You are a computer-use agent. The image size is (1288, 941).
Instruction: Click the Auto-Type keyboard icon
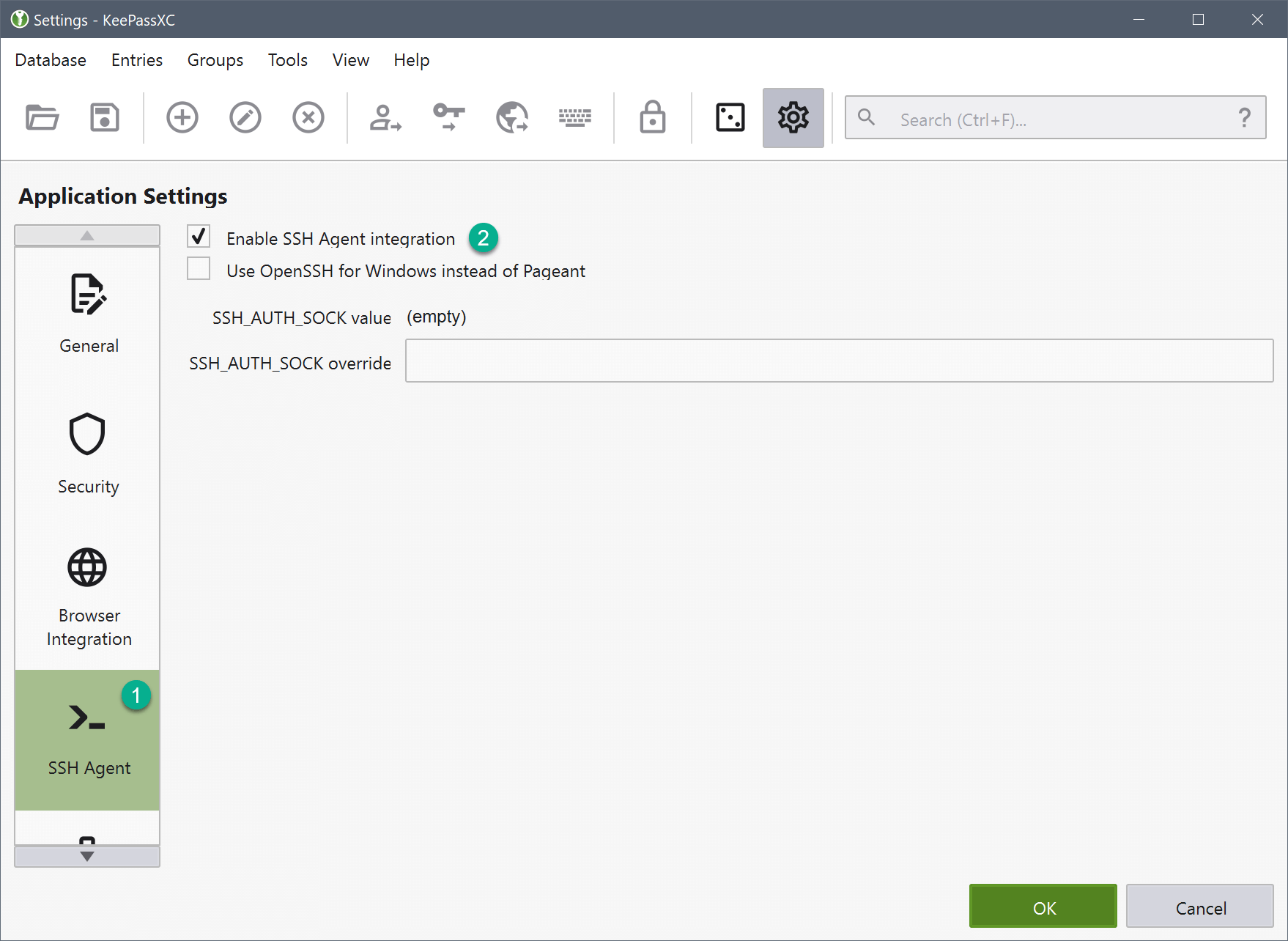coord(575,117)
